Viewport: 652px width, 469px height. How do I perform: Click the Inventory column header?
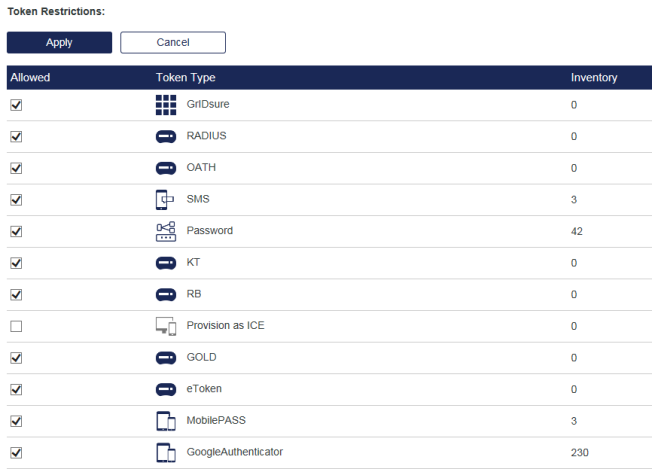593,77
